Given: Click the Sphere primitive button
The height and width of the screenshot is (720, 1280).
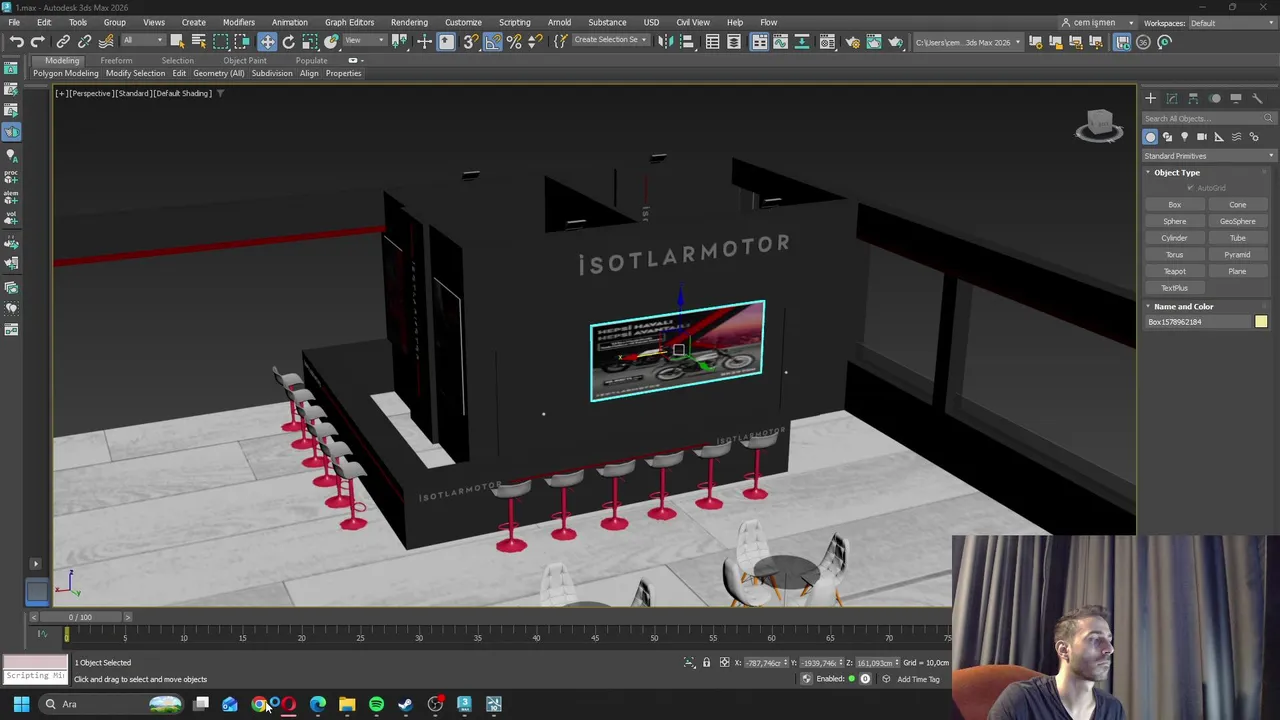Looking at the screenshot, I should (1175, 221).
